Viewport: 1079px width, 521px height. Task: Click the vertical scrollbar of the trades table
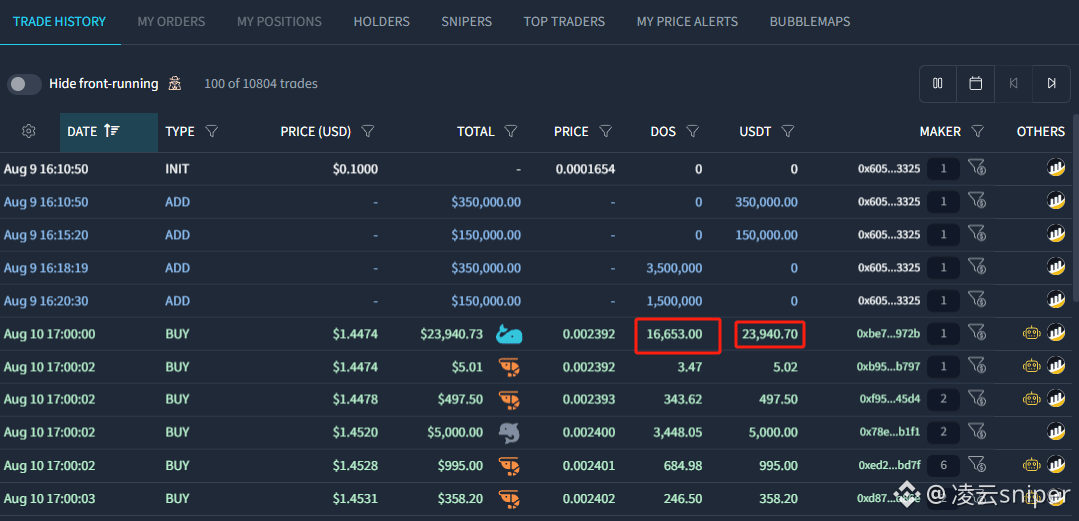coord(1076,206)
